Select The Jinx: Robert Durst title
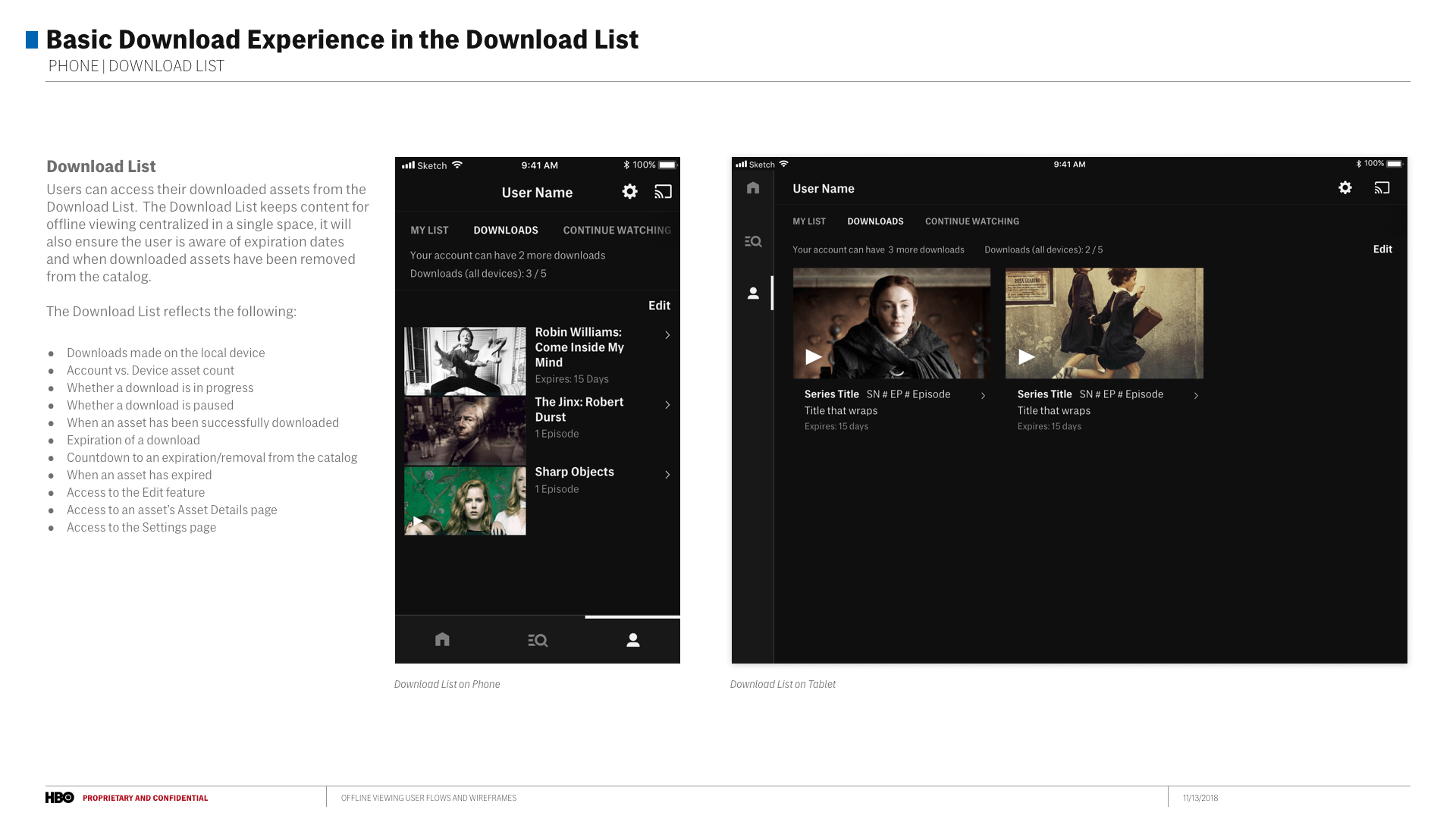This screenshot has height=819, width=1456. pos(579,409)
